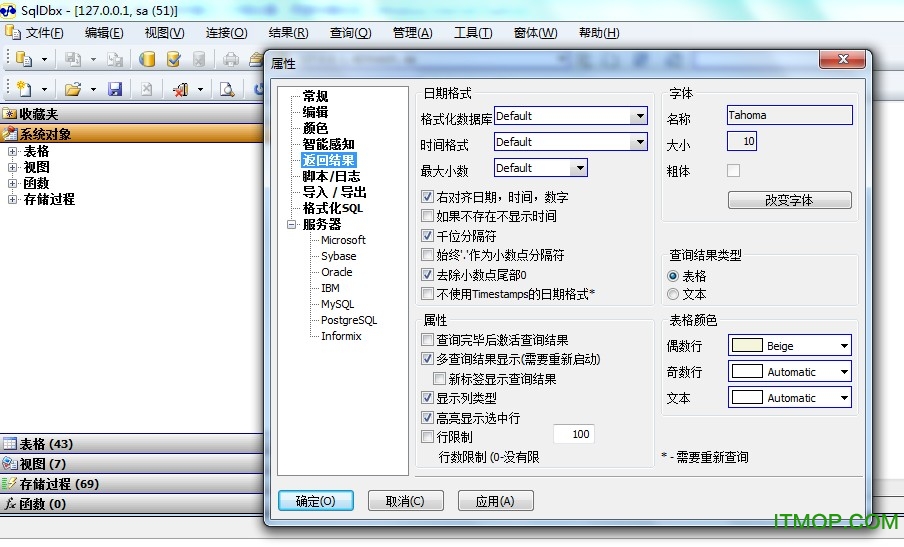Viewport: 904px width, 547px height.
Task: Open the 编辑(E) menu
Action: [104, 33]
